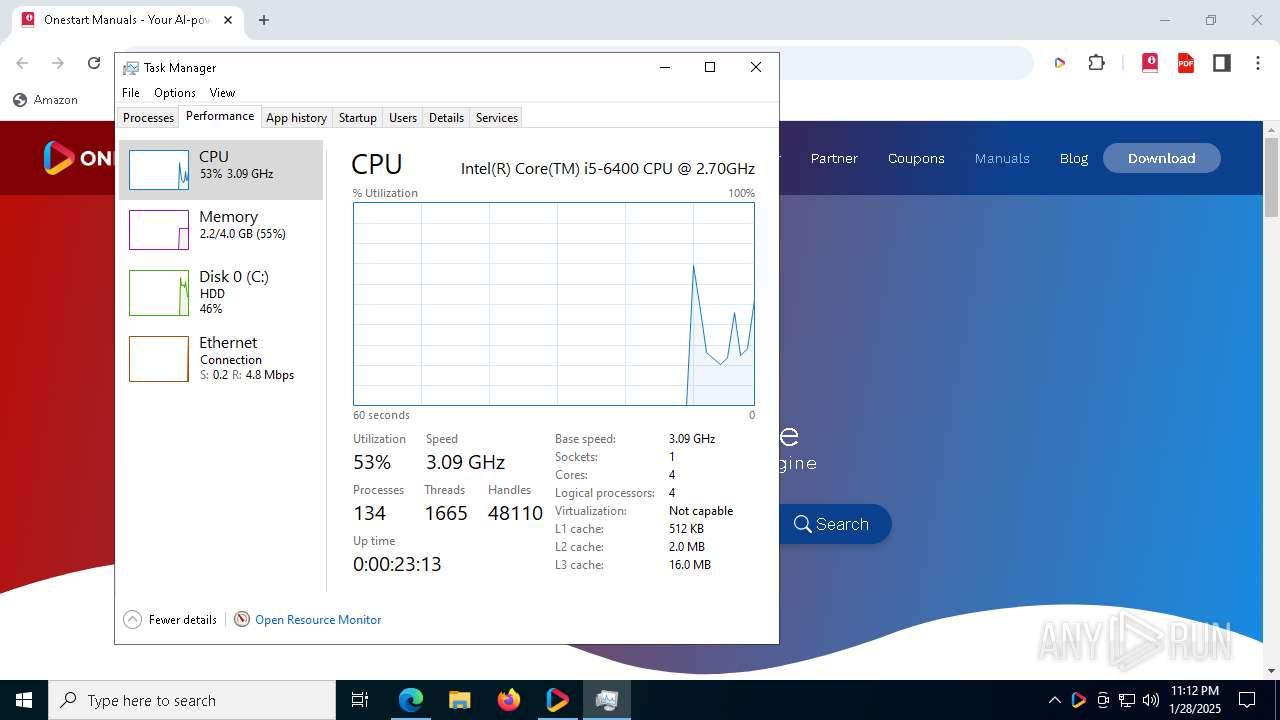Click the Processes count 134
The height and width of the screenshot is (720, 1280).
(x=369, y=513)
